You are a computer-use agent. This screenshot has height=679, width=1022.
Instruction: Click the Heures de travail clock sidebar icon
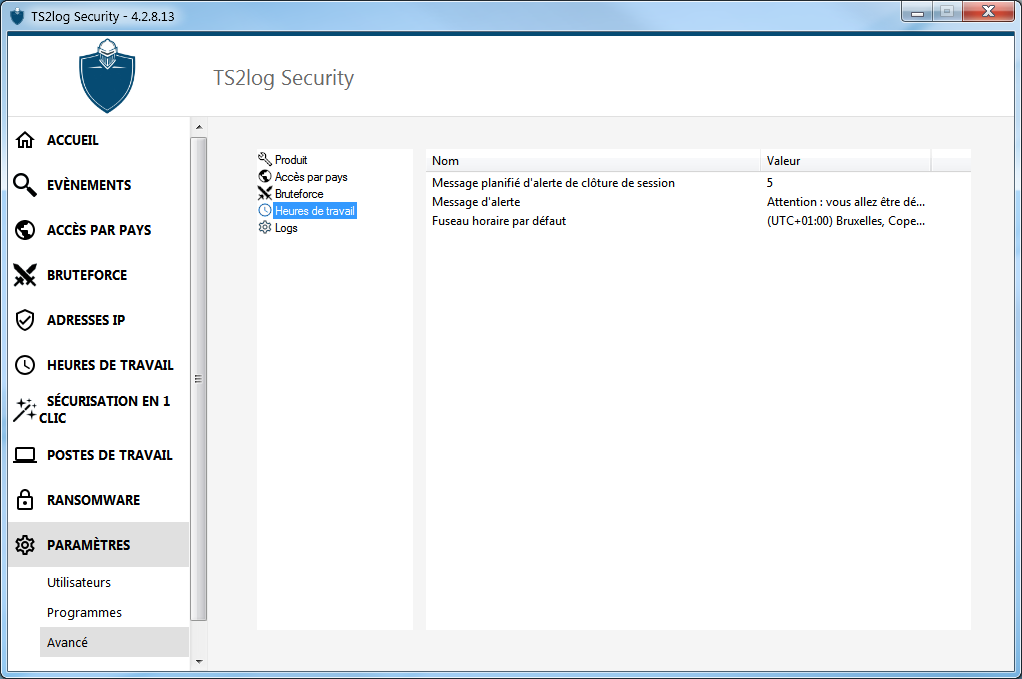(x=25, y=365)
